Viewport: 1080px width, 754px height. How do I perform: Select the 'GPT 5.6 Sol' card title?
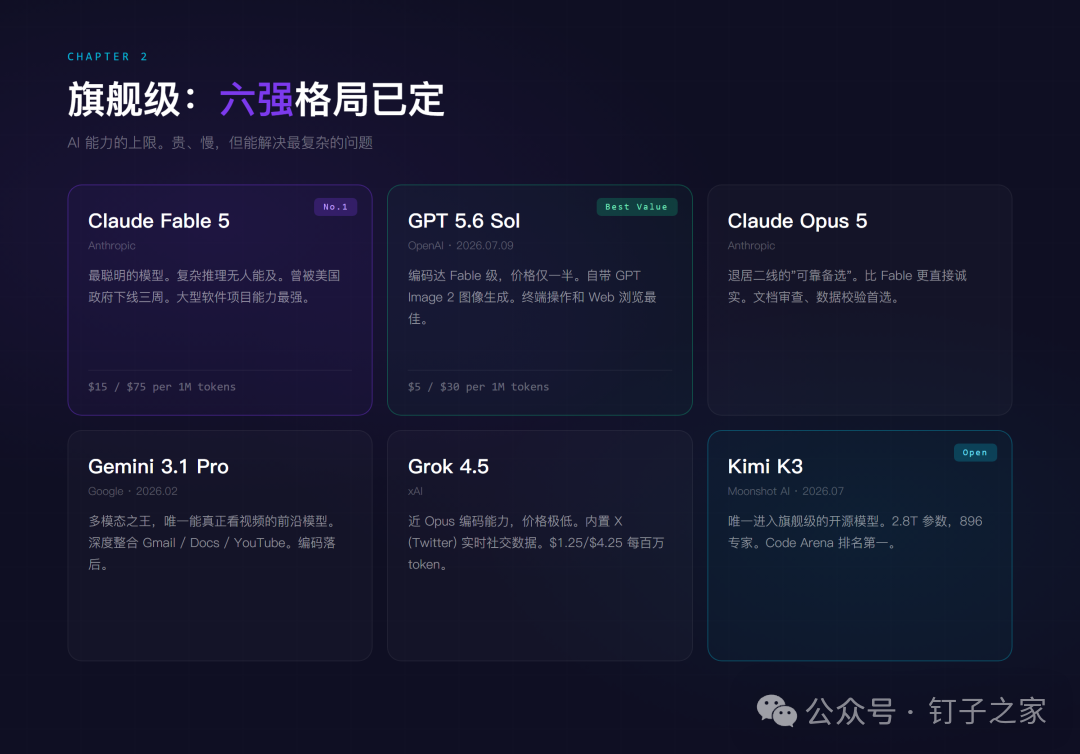pos(464,221)
